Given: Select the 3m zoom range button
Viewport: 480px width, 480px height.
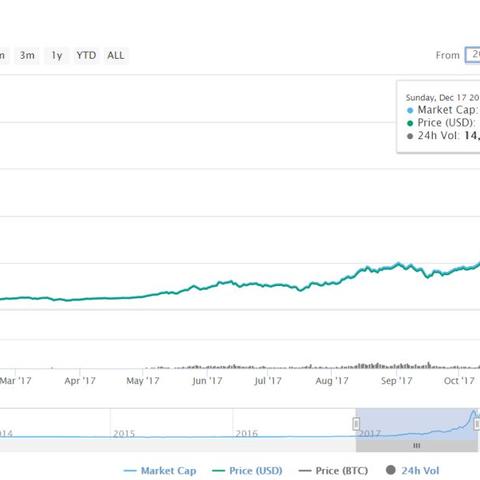Looking at the screenshot, I should 27,55.
